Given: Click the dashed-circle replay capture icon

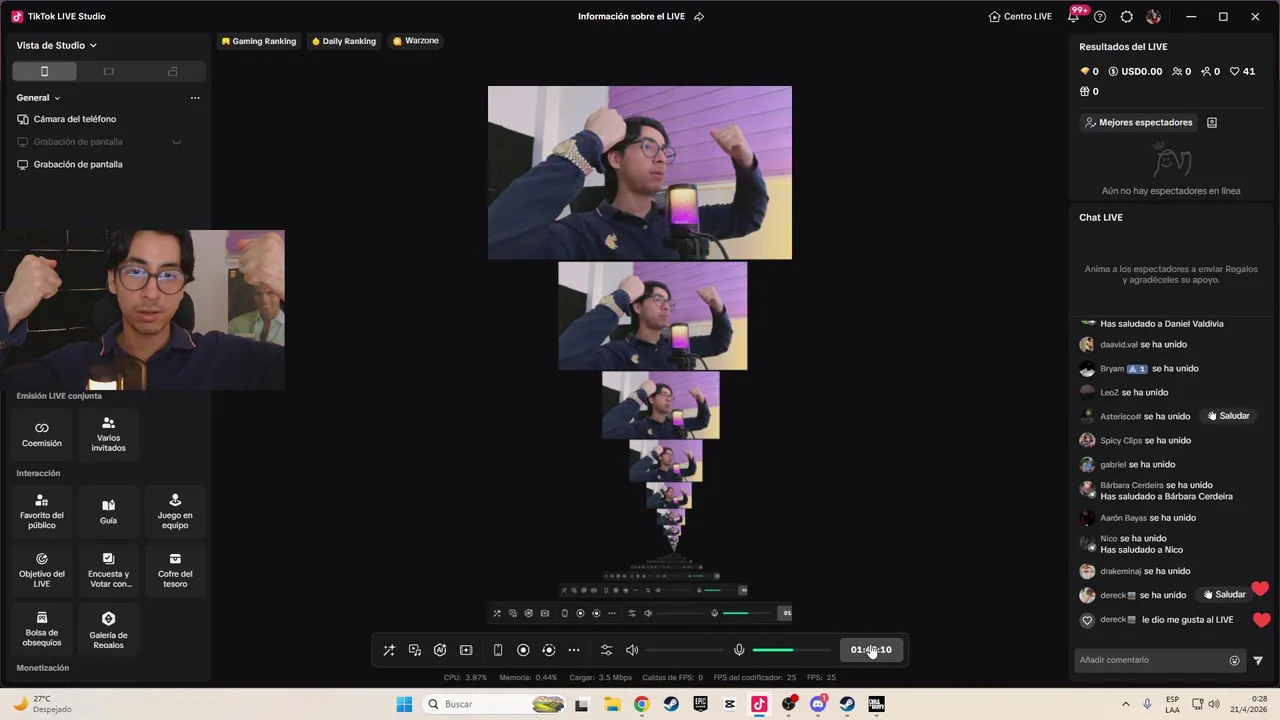Looking at the screenshot, I should click(548, 650).
